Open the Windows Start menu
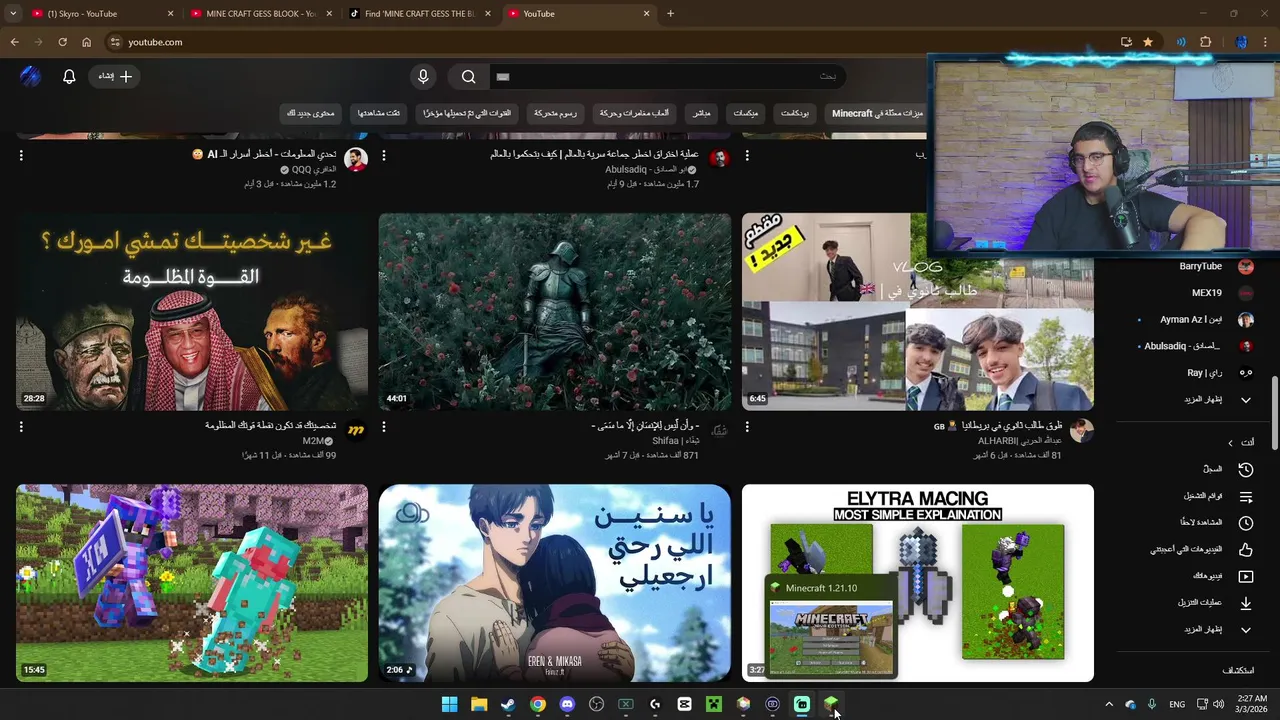The height and width of the screenshot is (720, 1280). tap(450, 704)
